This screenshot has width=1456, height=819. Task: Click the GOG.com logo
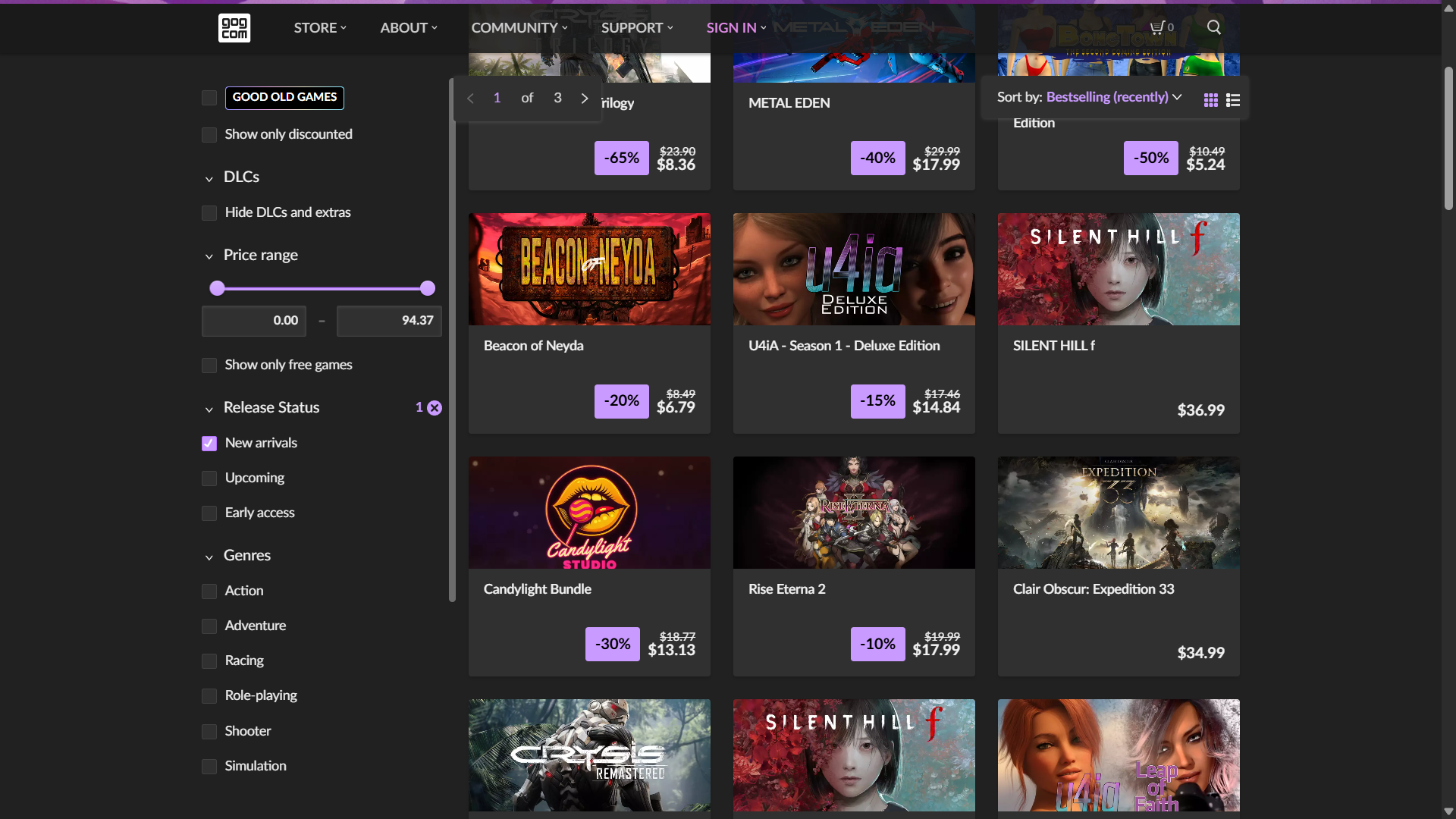(234, 28)
